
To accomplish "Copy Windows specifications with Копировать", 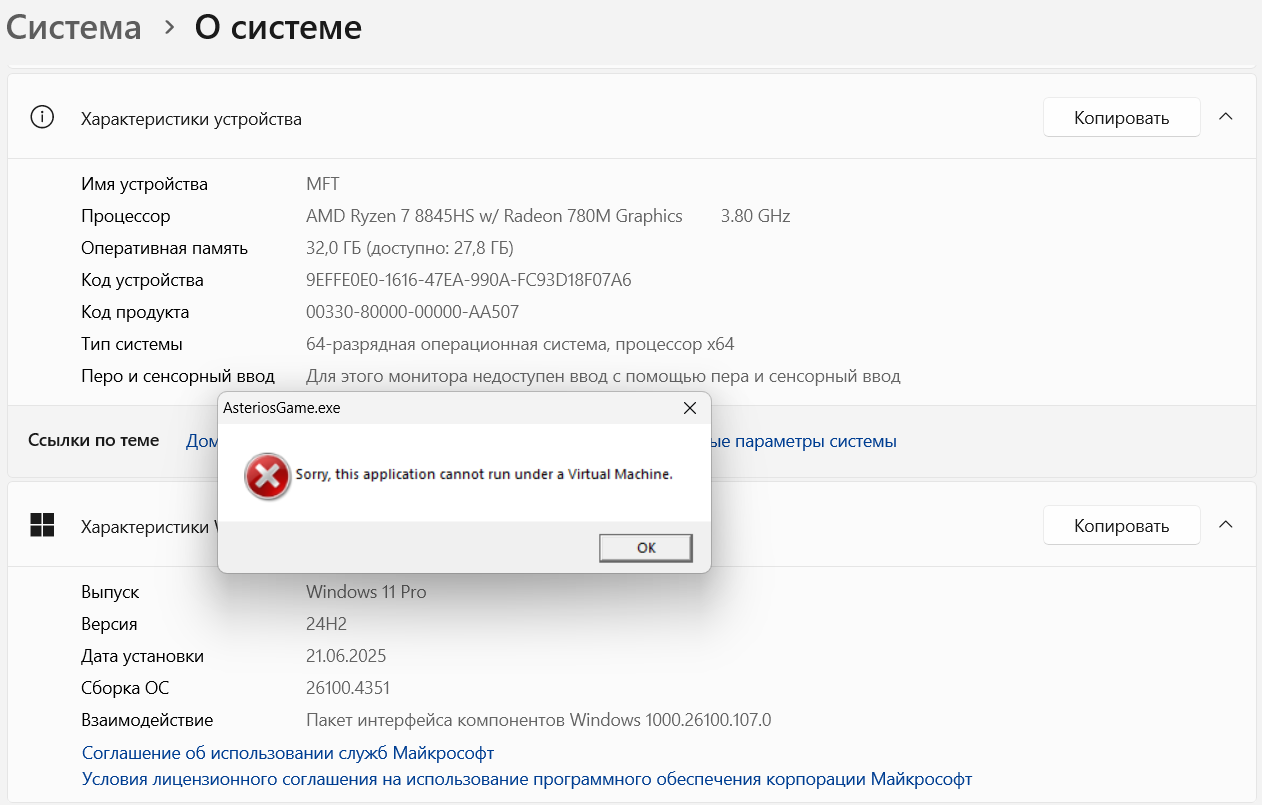I will pyautogui.click(x=1121, y=525).
